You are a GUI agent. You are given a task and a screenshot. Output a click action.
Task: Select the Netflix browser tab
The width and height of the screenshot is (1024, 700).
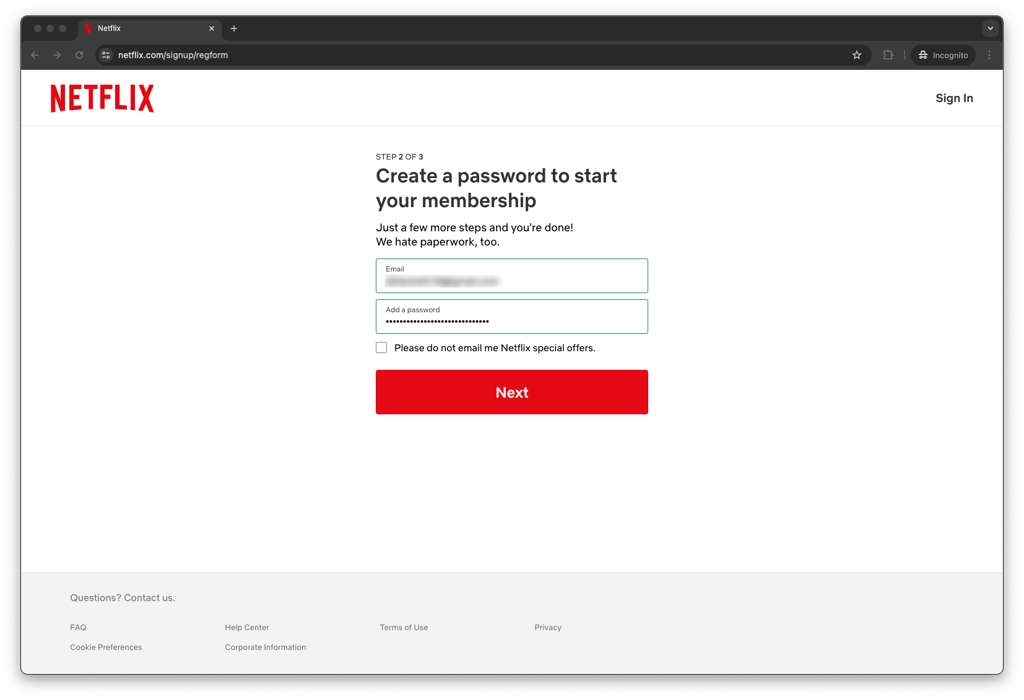click(x=150, y=29)
